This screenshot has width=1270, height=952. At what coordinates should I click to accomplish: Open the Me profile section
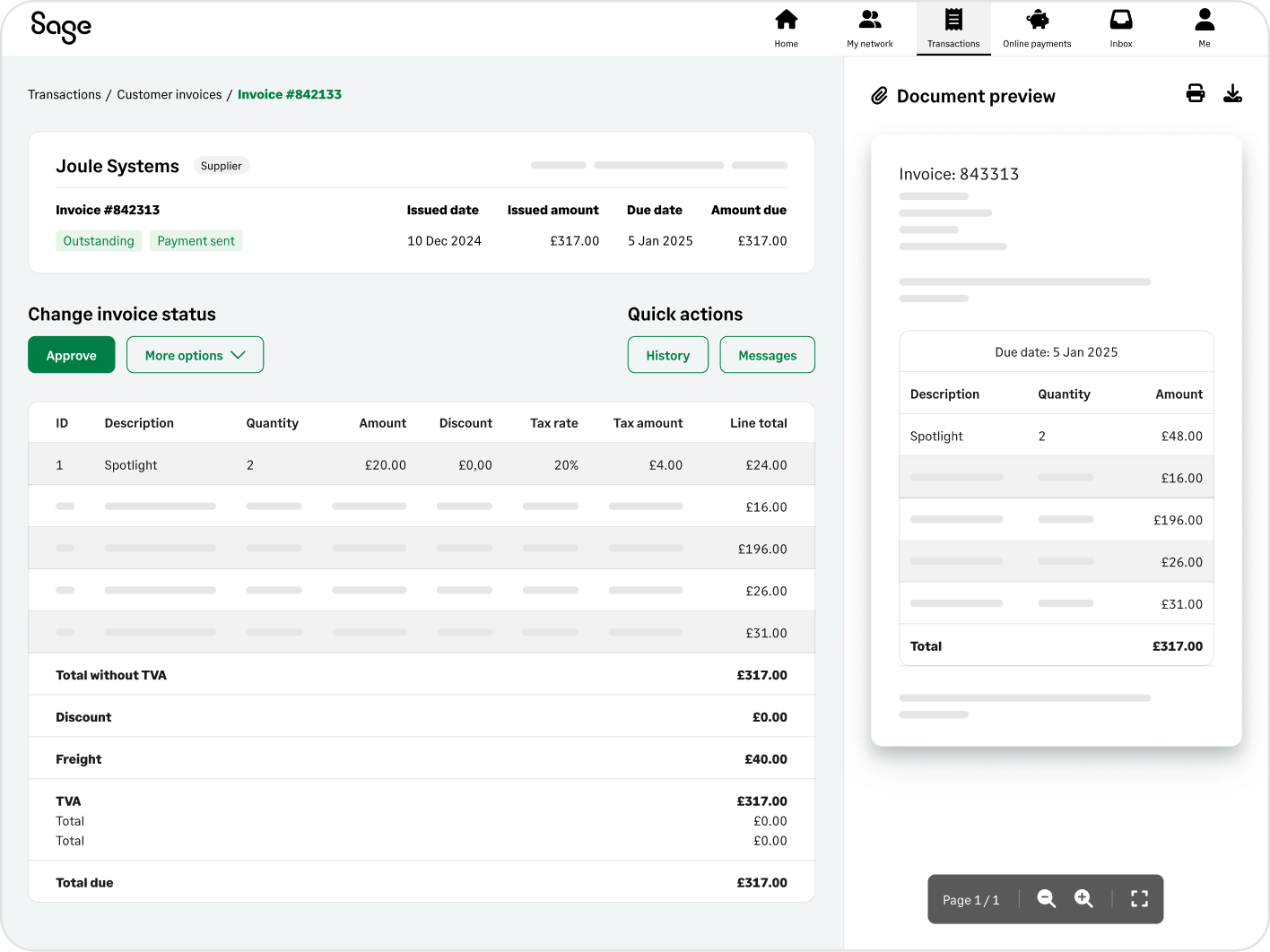coord(1204,27)
